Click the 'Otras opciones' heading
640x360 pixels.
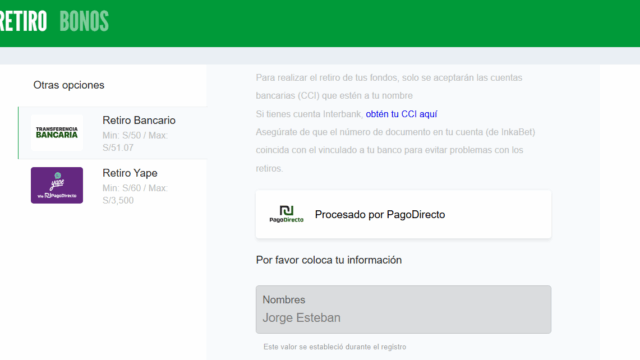(x=69, y=85)
